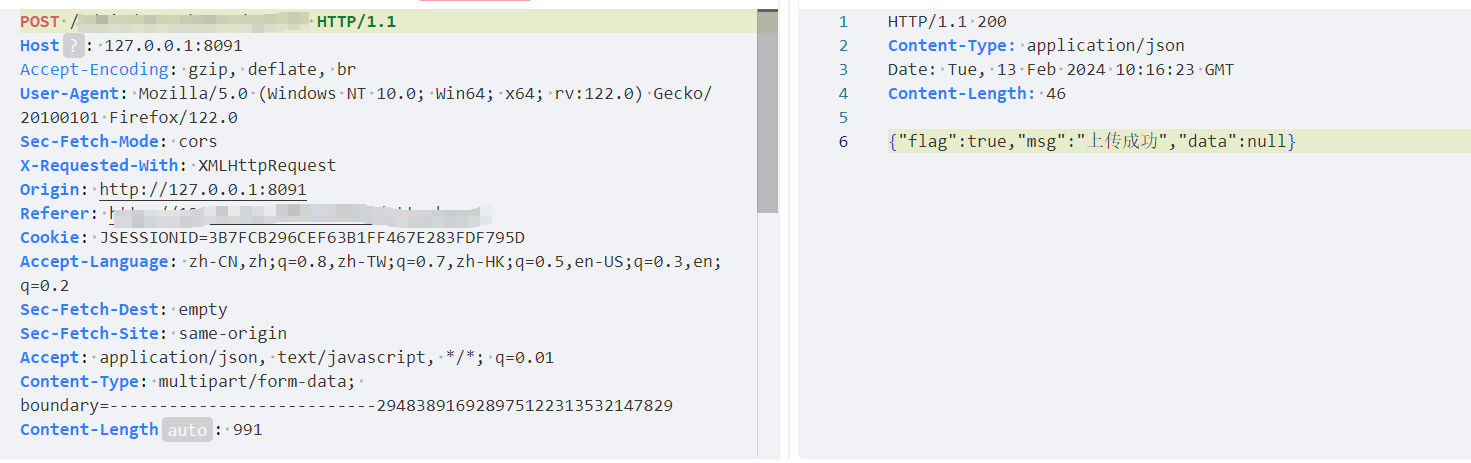This screenshot has height=463, width=1471.
Task: Select response line number 1
Action: [843, 21]
